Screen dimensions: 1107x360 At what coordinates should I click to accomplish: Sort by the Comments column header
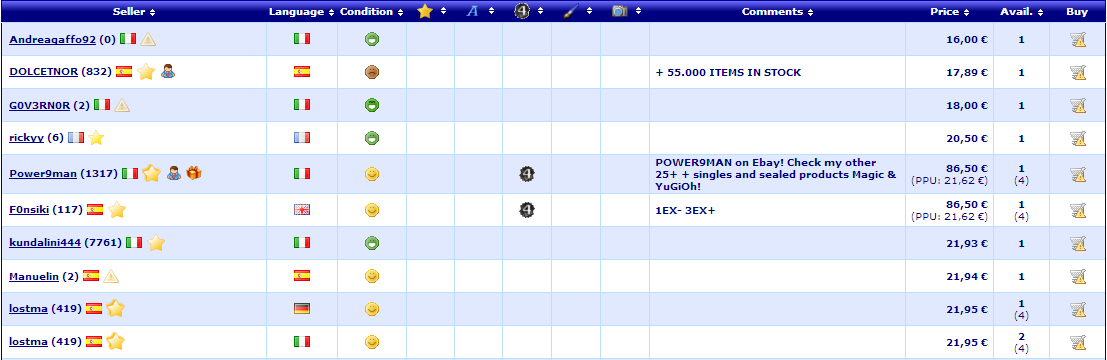tap(777, 11)
